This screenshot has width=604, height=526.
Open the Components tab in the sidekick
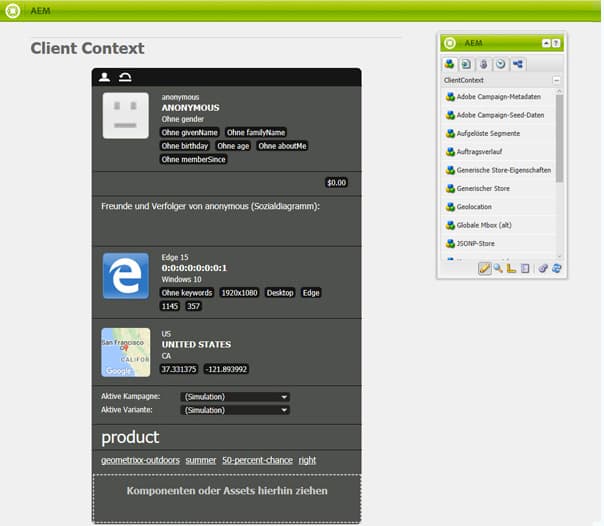tap(450, 64)
